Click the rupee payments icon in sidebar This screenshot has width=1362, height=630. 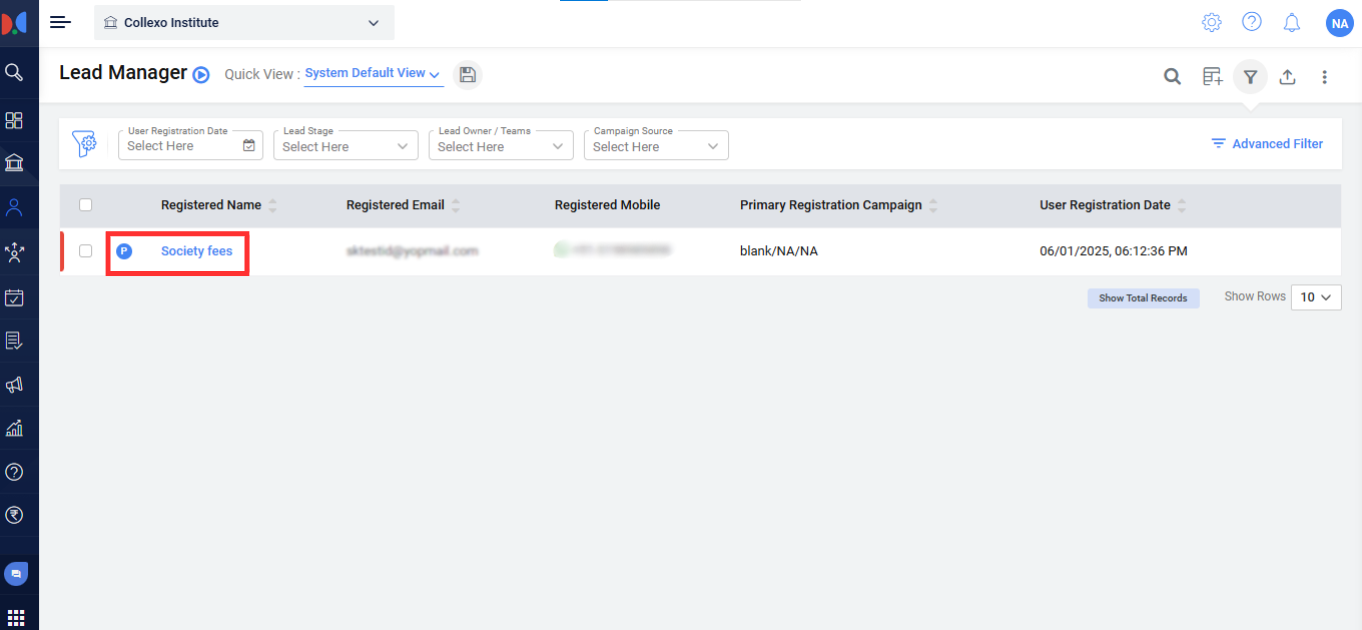pos(14,515)
